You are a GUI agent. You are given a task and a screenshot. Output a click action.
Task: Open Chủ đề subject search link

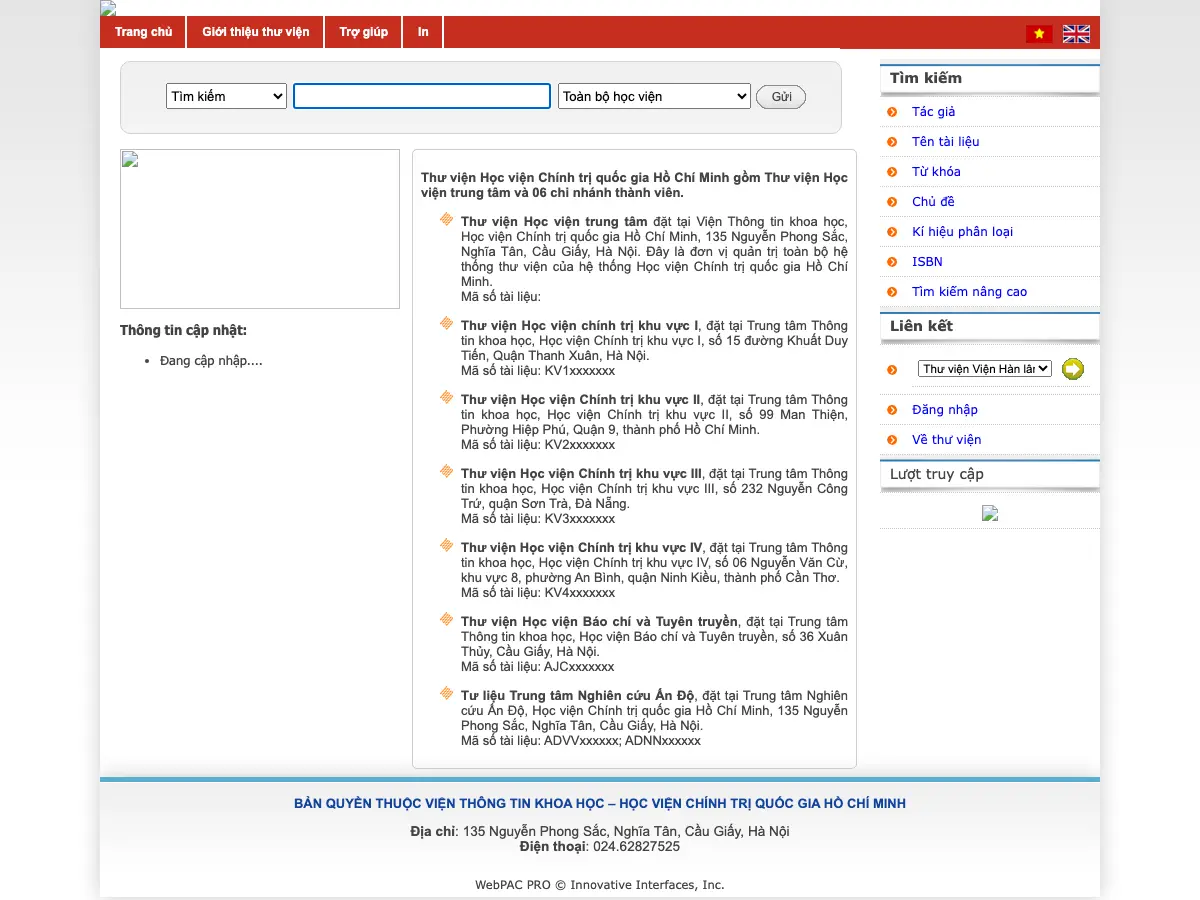pyautogui.click(x=933, y=202)
